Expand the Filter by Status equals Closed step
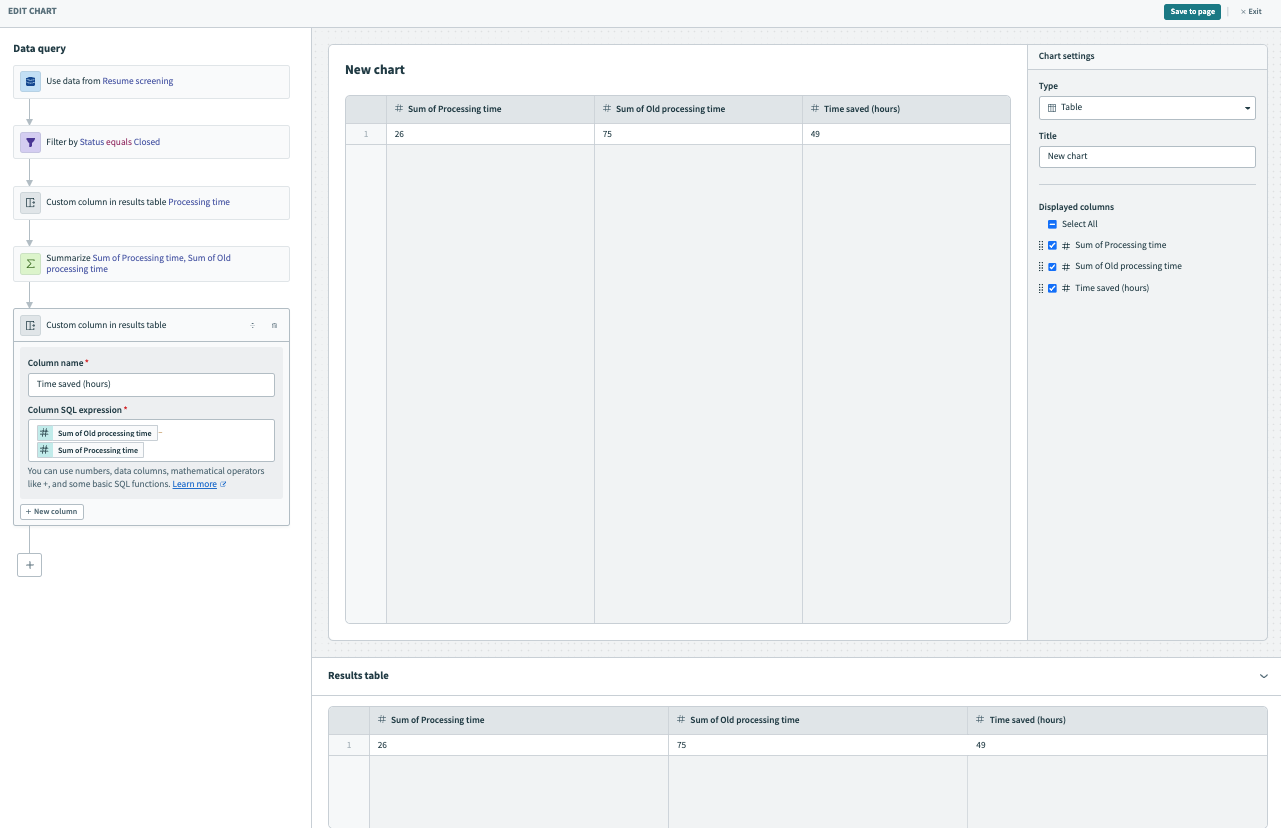Viewport: 1281px width, 828px height. tap(152, 142)
